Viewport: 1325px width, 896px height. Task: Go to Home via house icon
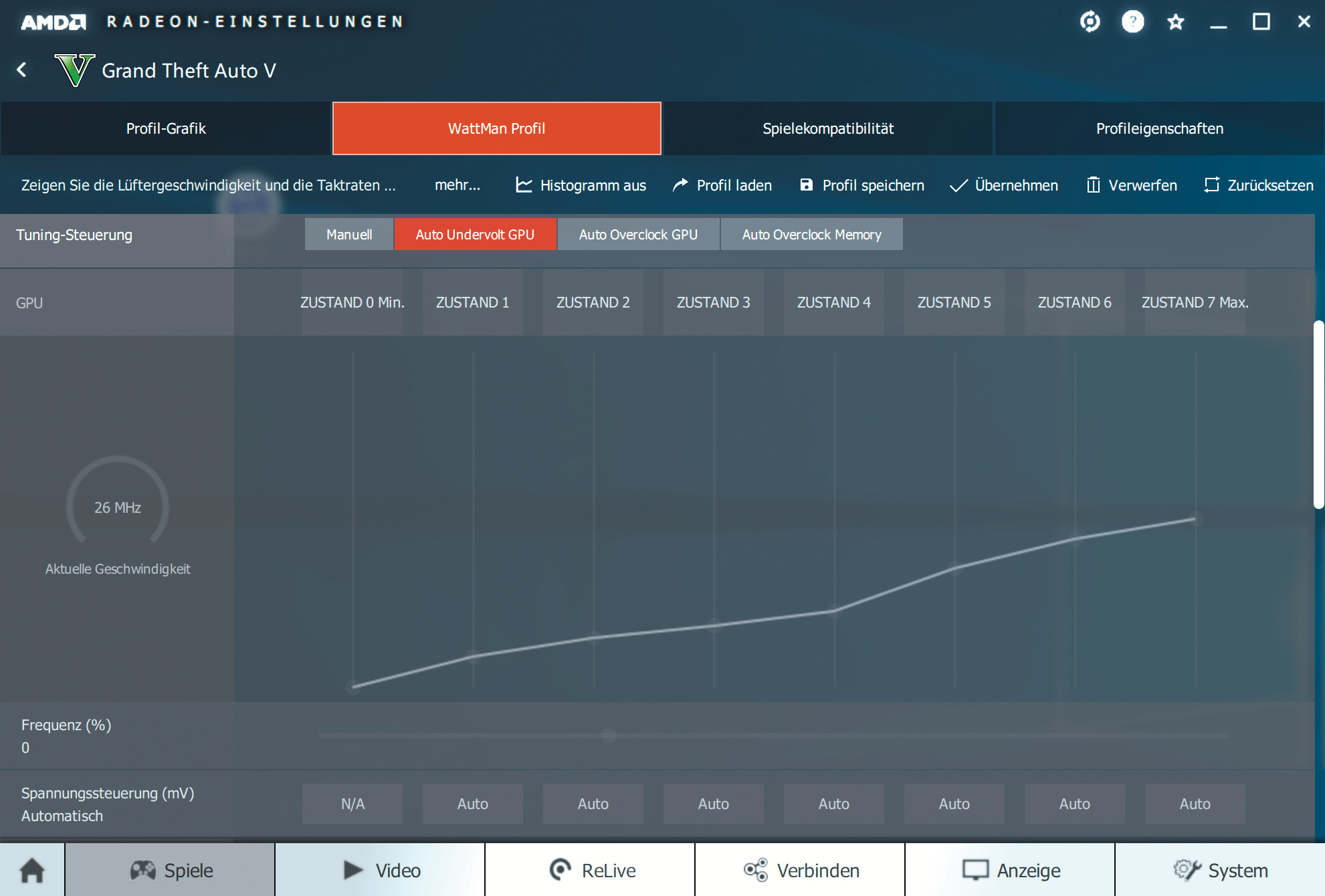(32, 870)
